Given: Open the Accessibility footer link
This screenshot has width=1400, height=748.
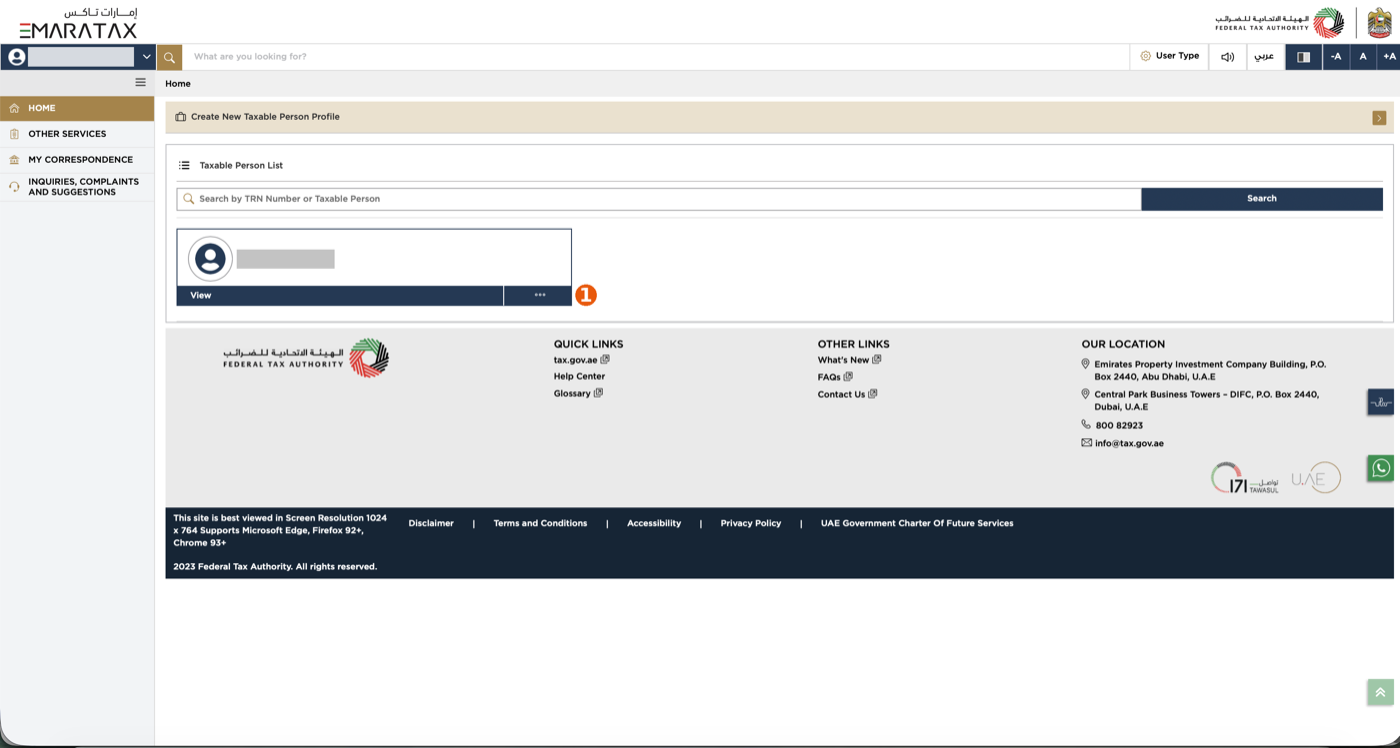Looking at the screenshot, I should (x=654, y=523).
